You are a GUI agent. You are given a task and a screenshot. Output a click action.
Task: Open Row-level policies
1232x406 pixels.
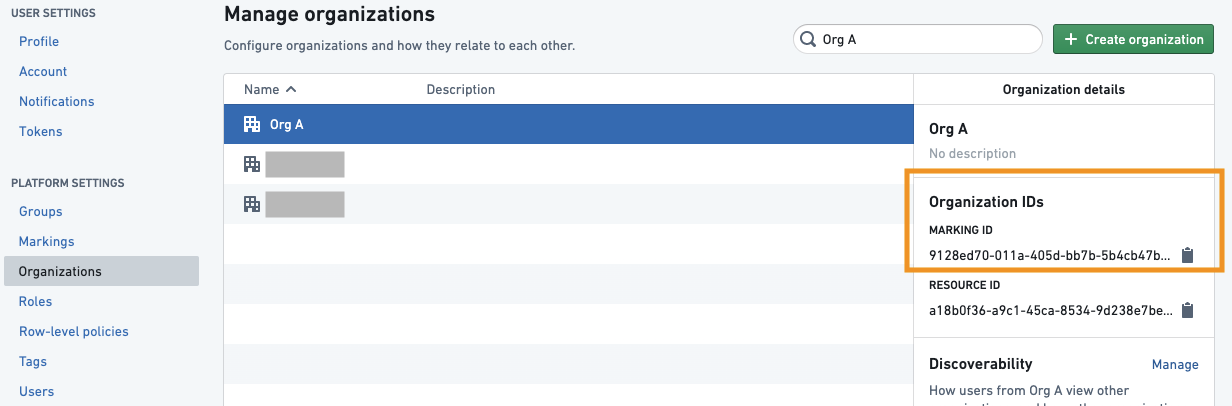click(73, 331)
